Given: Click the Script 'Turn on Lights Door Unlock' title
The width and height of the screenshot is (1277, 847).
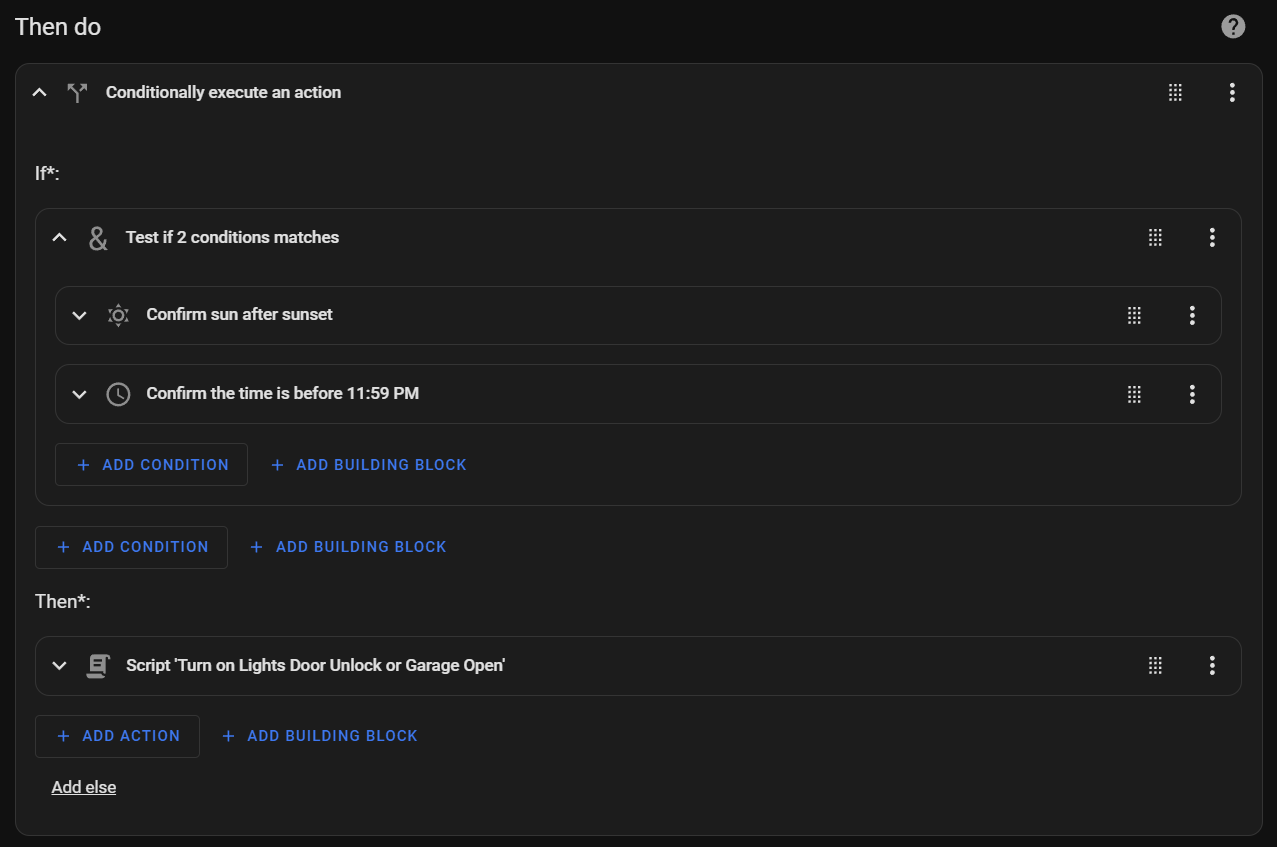Looking at the screenshot, I should pyautogui.click(x=315, y=665).
